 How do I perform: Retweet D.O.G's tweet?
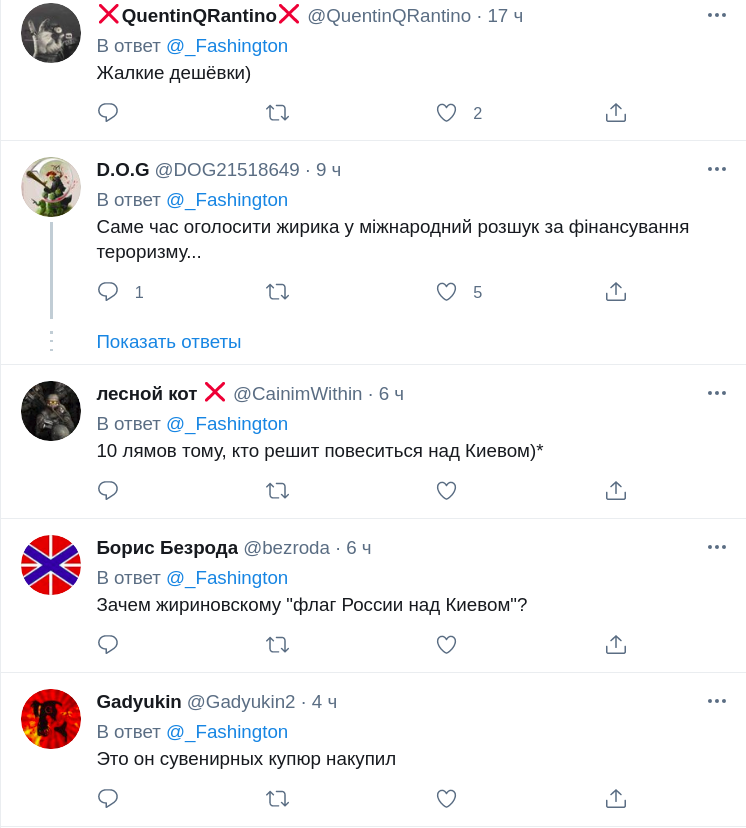click(x=277, y=292)
